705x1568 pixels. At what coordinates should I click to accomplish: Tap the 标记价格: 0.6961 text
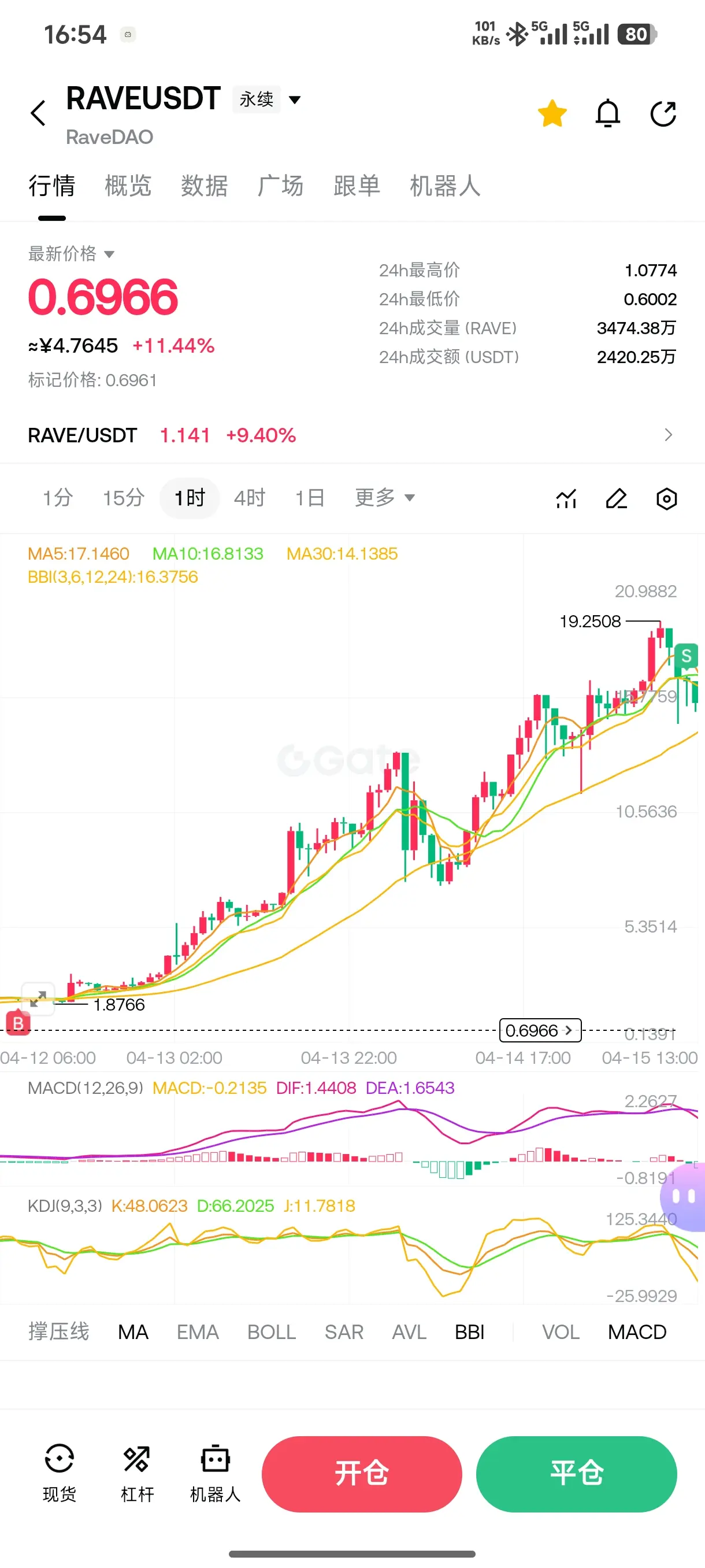click(x=92, y=380)
